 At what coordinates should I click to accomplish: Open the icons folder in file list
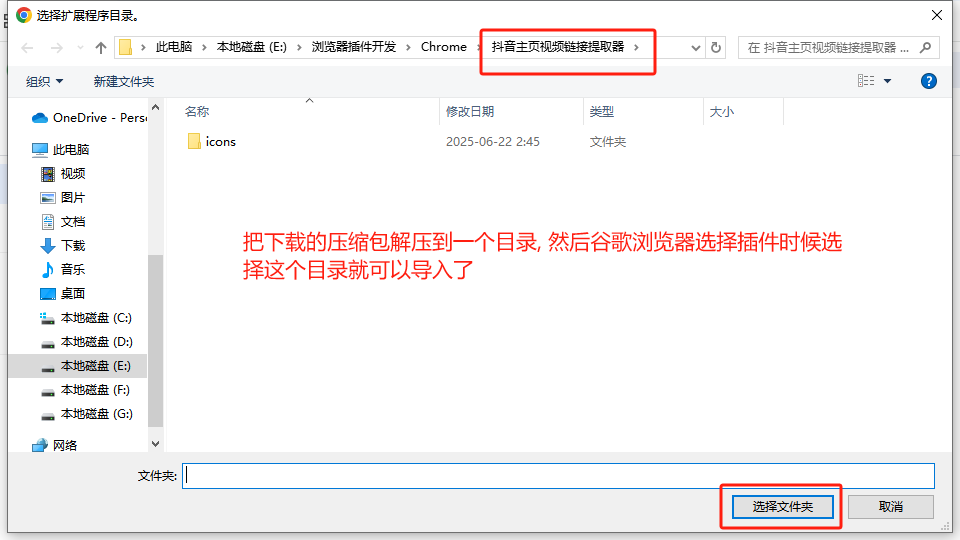[x=220, y=142]
